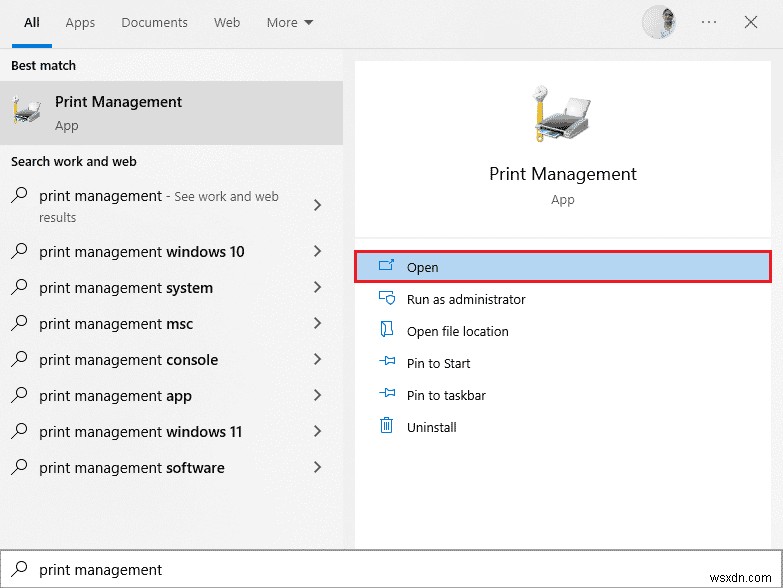Choose Pin to Start option
The width and height of the screenshot is (783, 588).
click(438, 363)
